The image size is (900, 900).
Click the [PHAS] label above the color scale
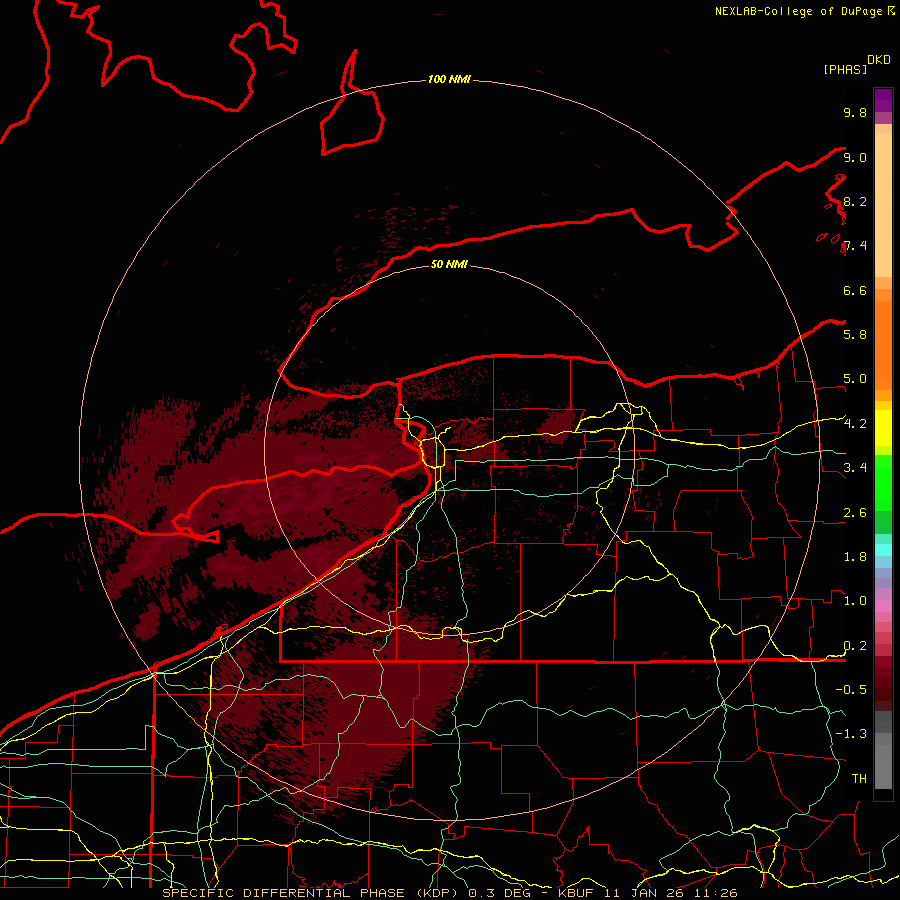point(845,69)
